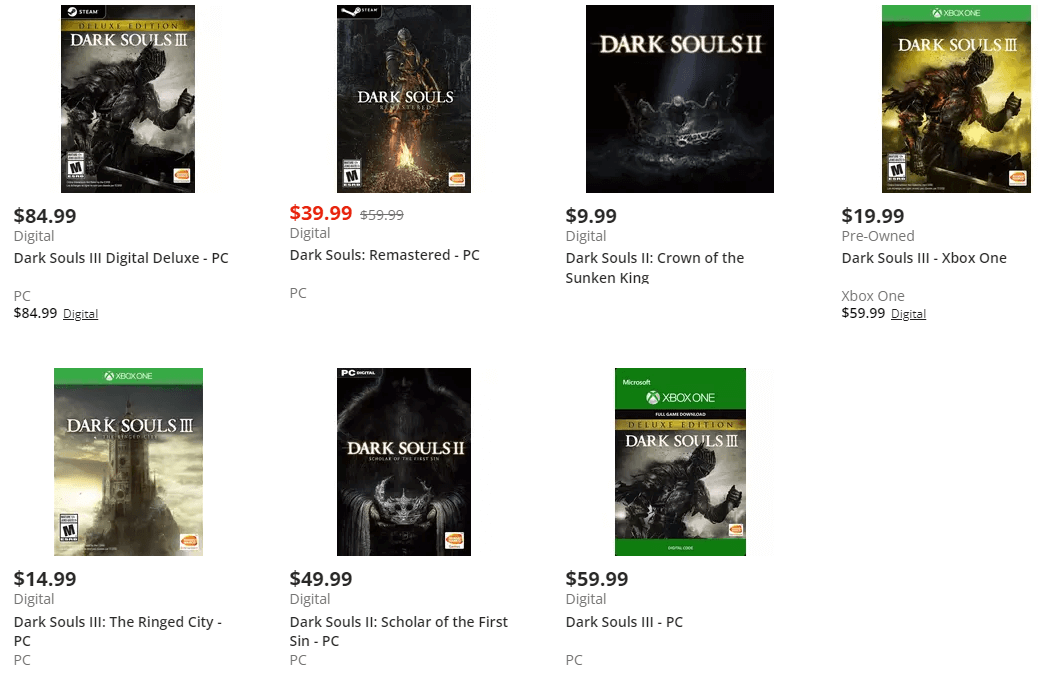Screen dimensions: 1038x673
Task: Open Dark Souls Remastered cover art
Action: 403,98
